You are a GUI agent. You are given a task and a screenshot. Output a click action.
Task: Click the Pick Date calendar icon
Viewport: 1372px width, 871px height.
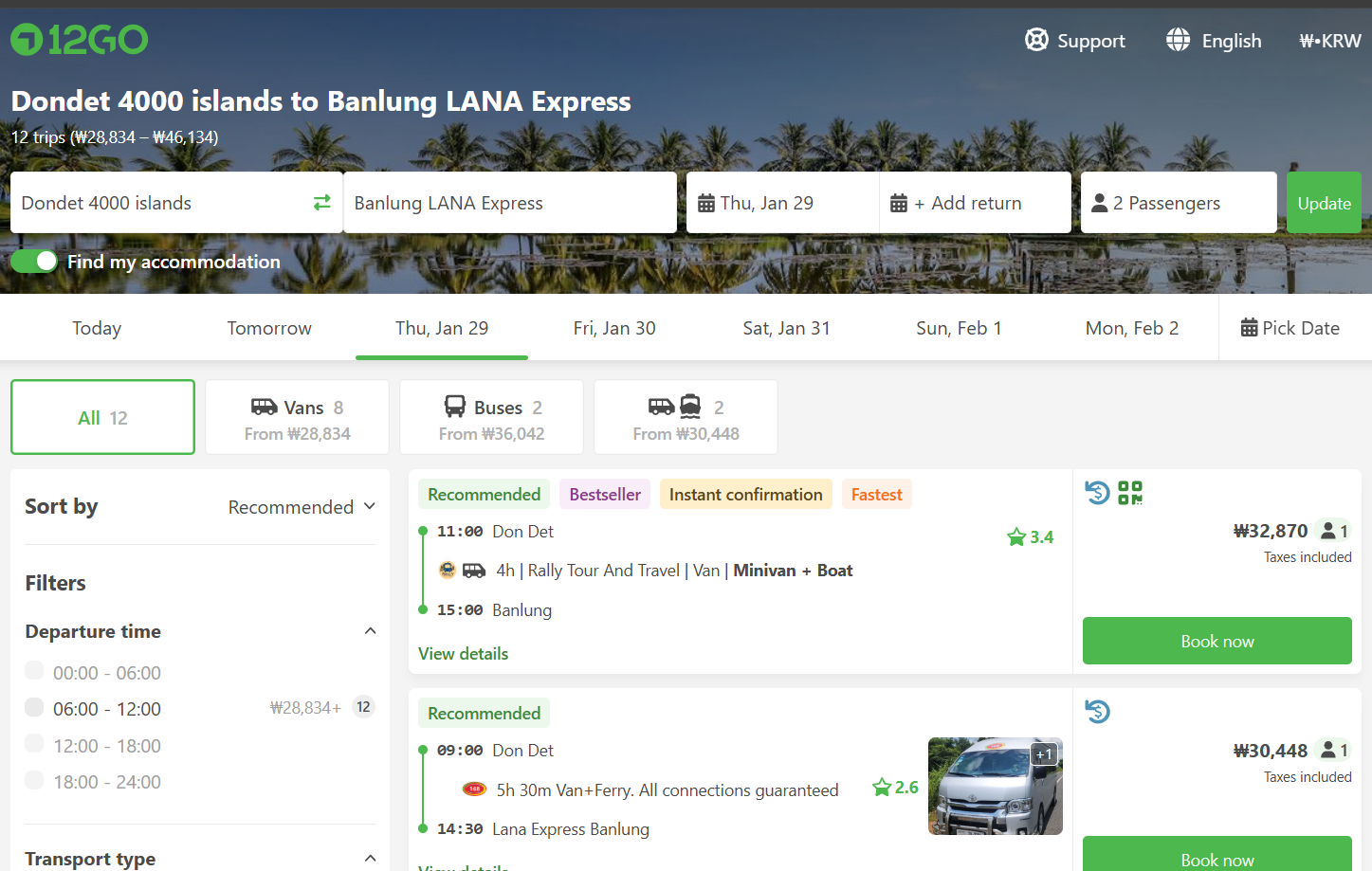click(1250, 328)
